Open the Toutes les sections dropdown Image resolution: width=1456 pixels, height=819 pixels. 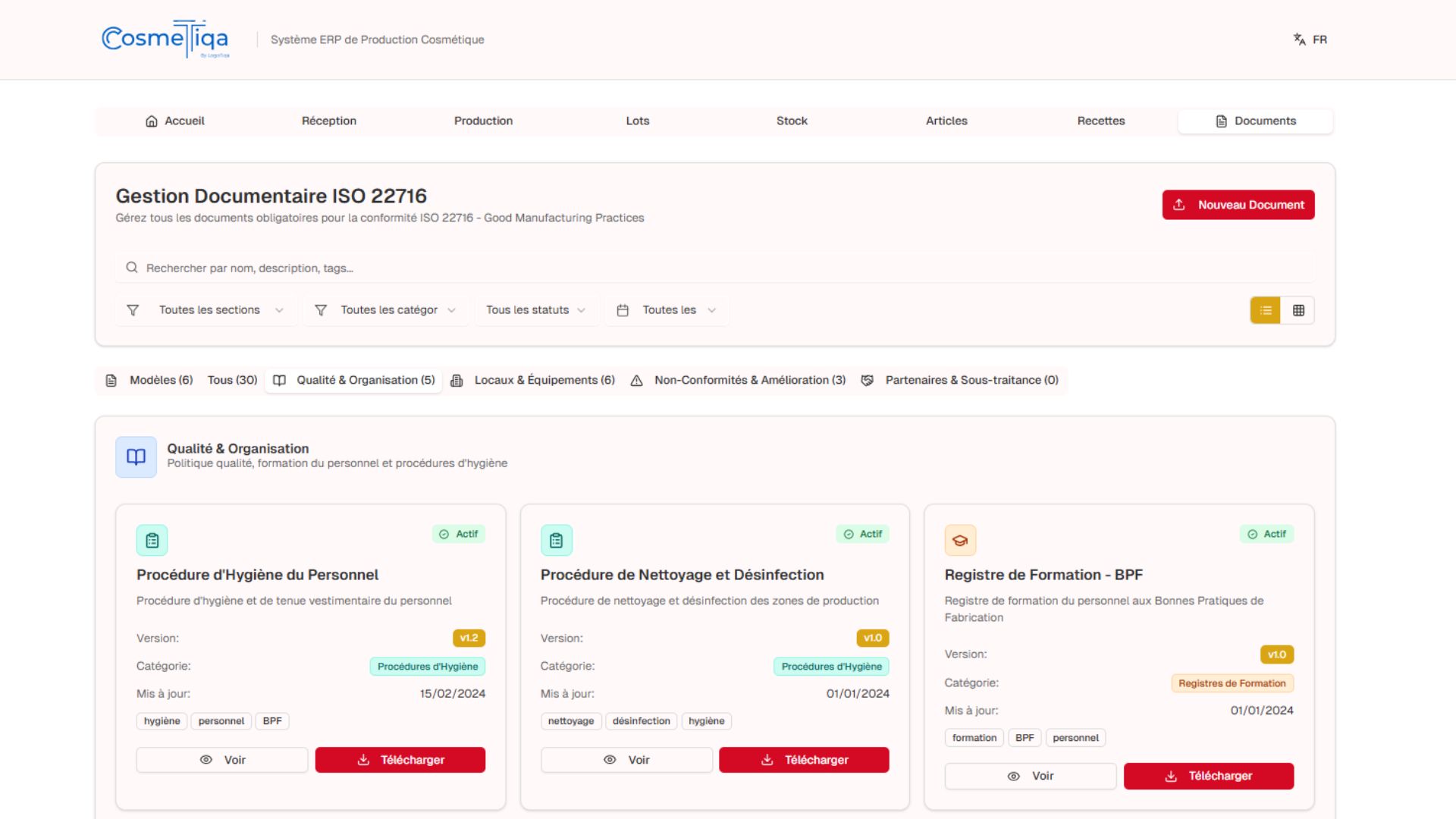pos(208,310)
